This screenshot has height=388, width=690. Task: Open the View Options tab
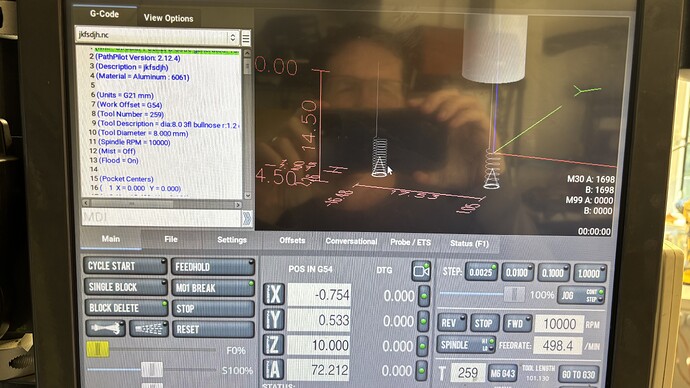click(169, 18)
